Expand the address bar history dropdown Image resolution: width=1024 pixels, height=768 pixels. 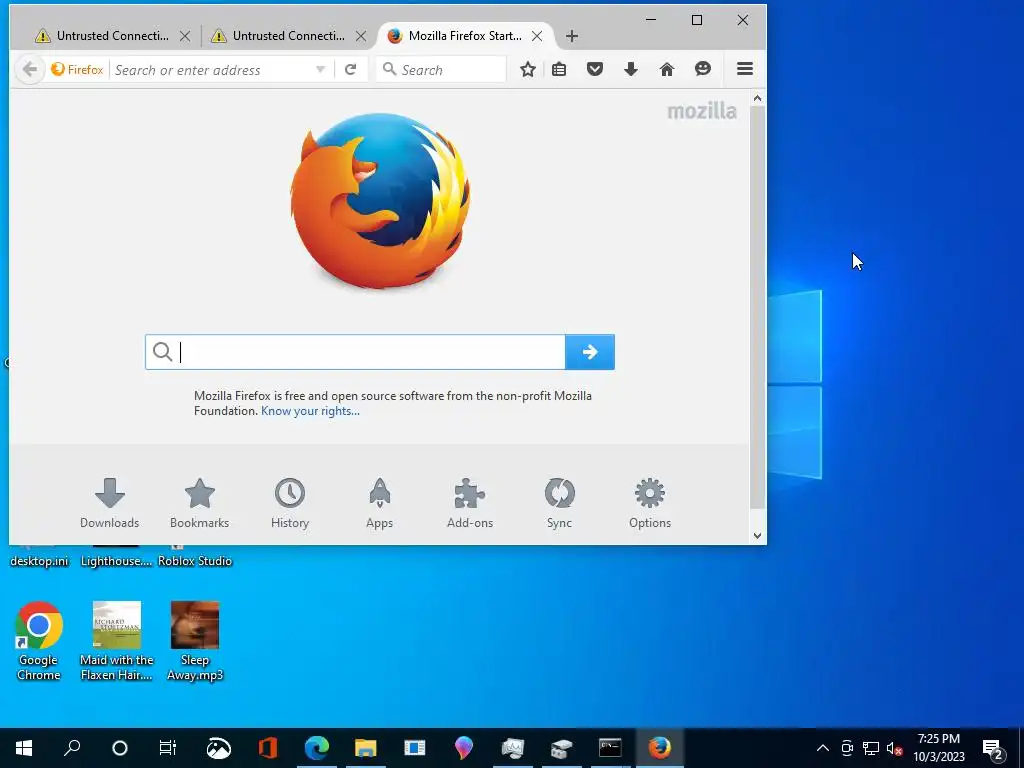point(320,69)
